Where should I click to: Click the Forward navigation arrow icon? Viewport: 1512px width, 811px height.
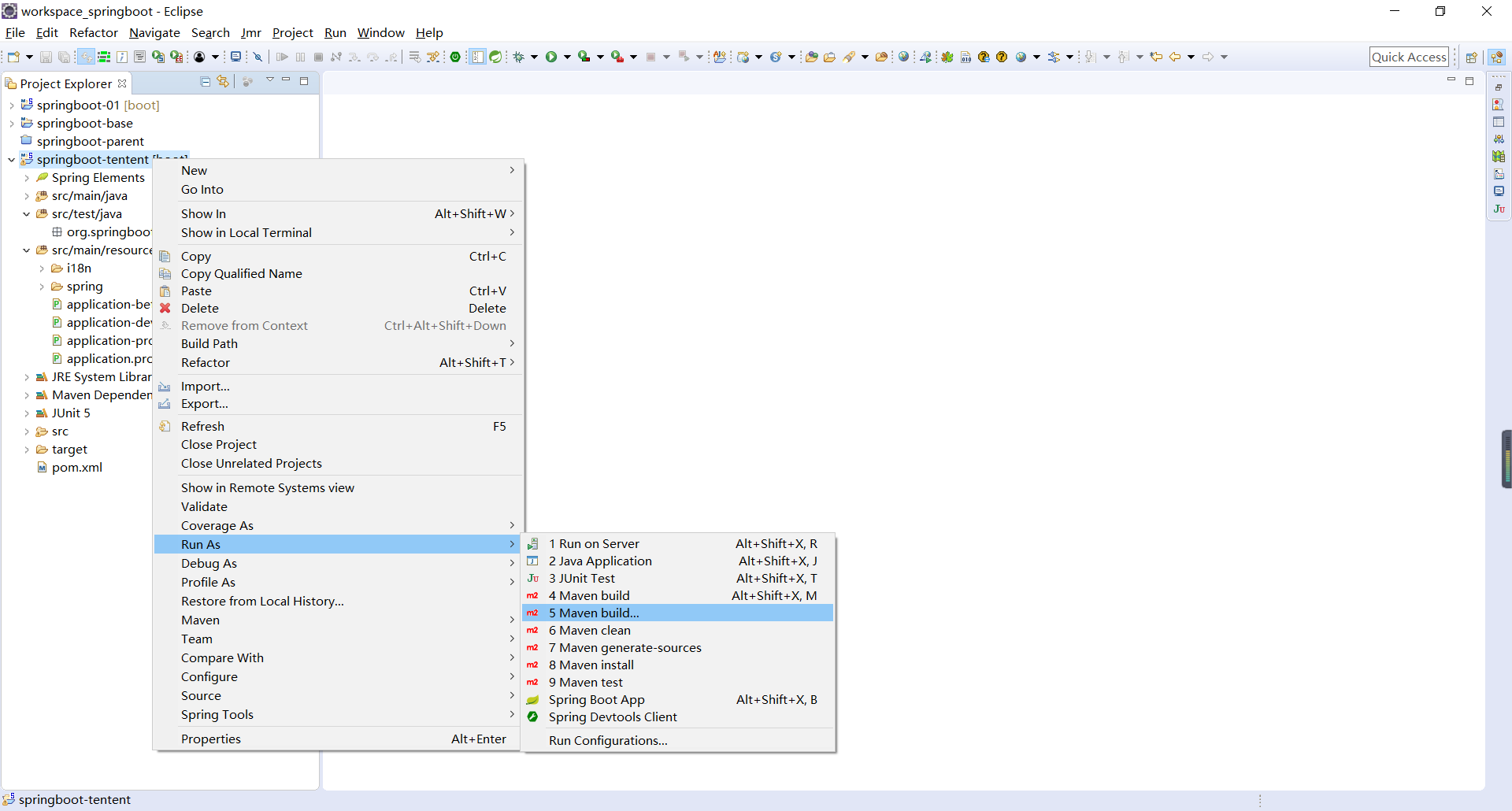1208,57
